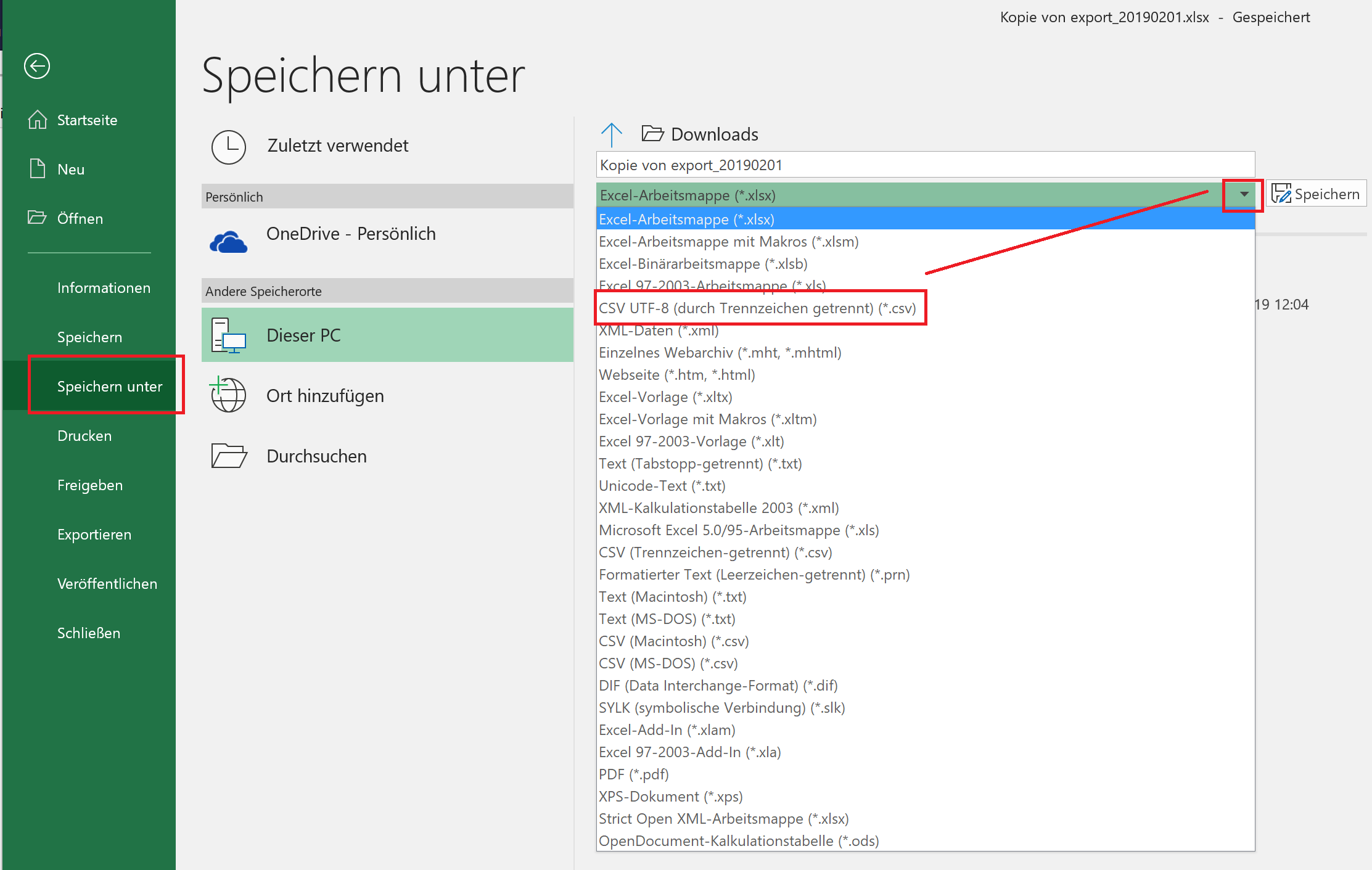
Task: Click the Zuletzt verwendet clock icon
Action: click(x=228, y=147)
